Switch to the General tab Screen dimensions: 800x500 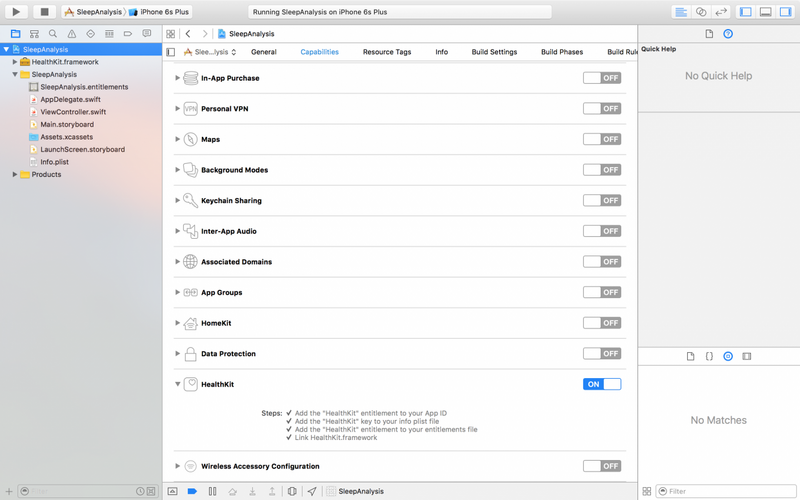coord(264,52)
